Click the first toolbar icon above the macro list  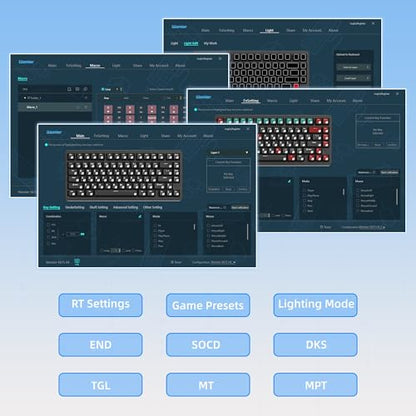69,89
